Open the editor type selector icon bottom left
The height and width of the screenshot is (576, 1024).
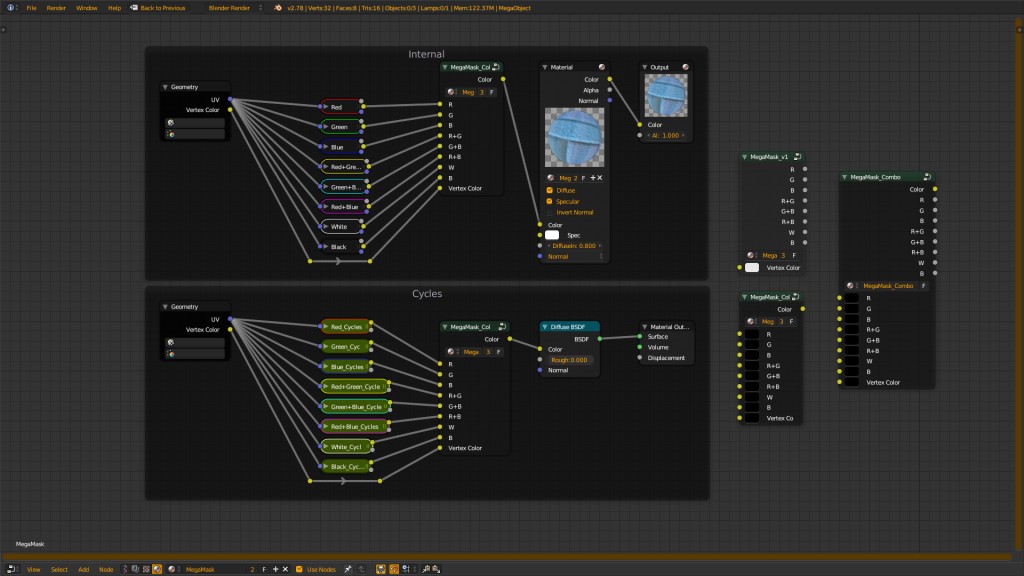click(x=10, y=568)
